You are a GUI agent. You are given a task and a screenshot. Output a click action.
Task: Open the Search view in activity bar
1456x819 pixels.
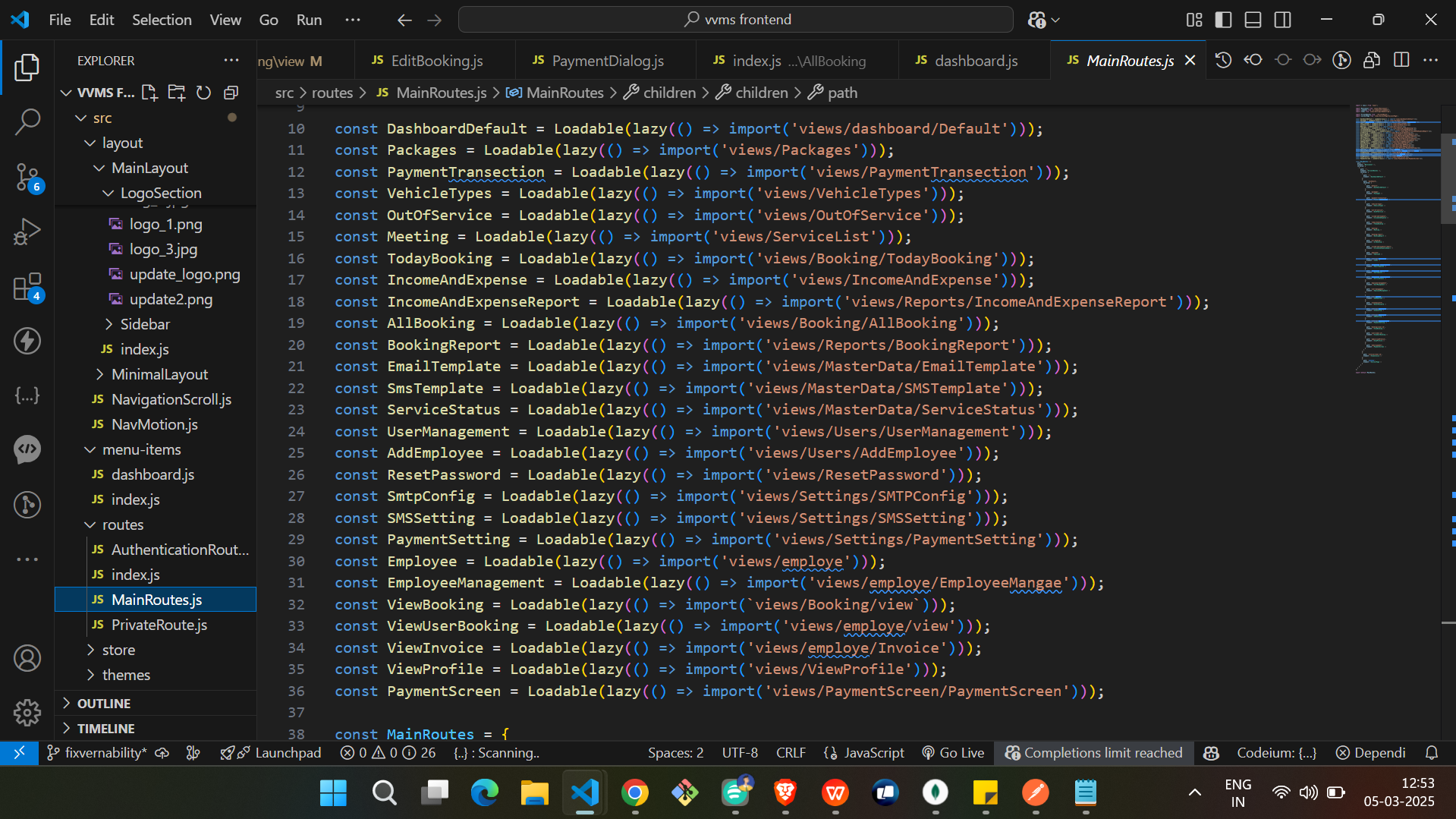click(x=27, y=121)
